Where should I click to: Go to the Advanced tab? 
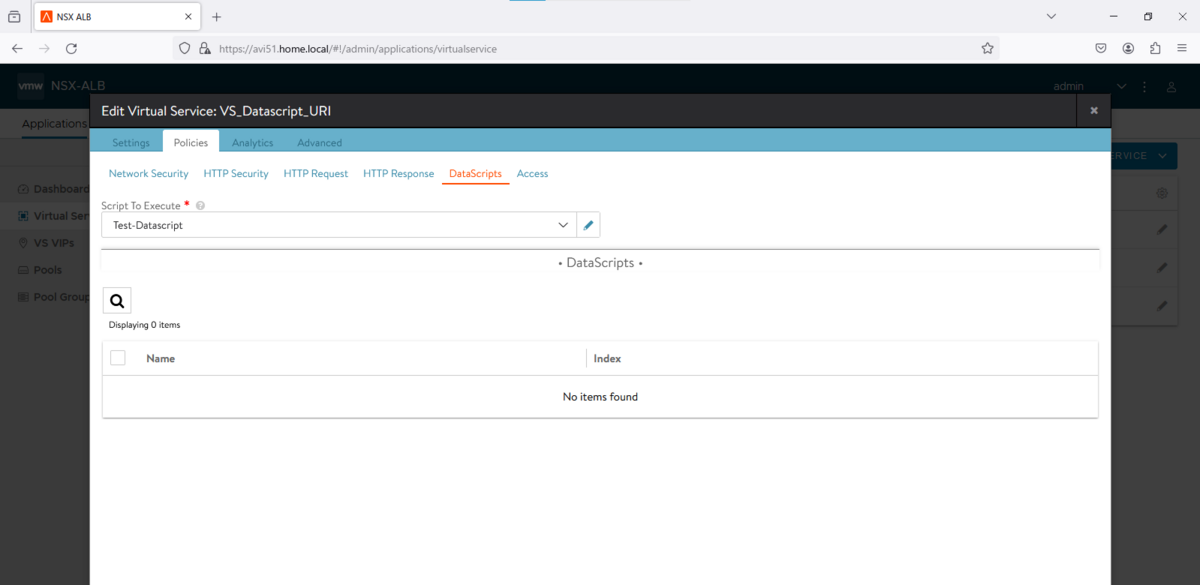(x=320, y=143)
